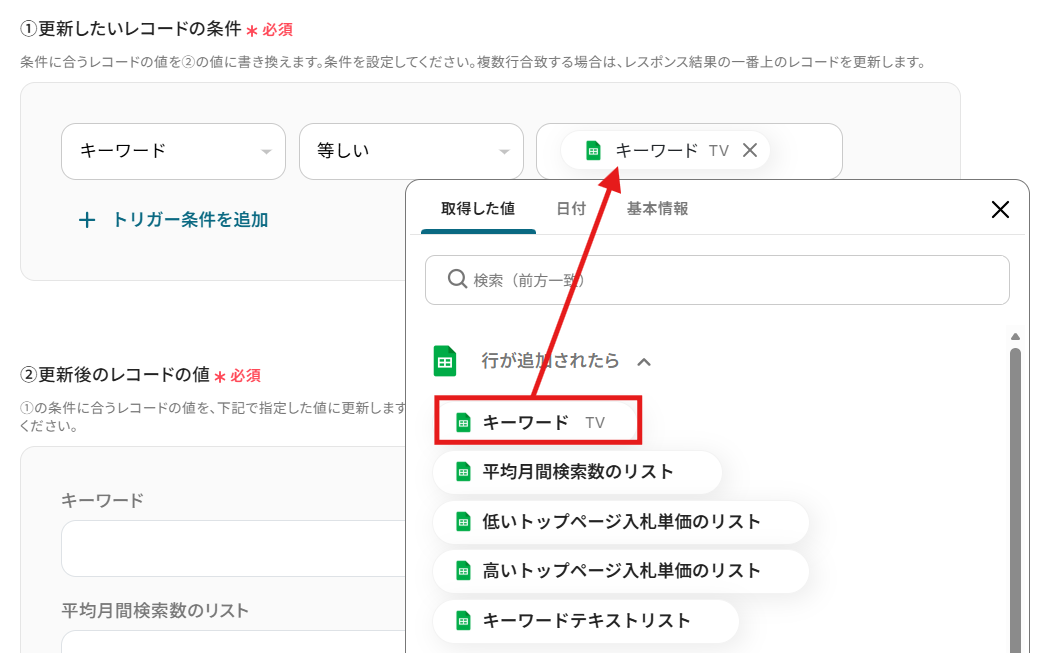Screen dimensions: 1057x653
Task: Click sheet icon beside 平均月間検索数のリスト
Action: (x=463, y=472)
